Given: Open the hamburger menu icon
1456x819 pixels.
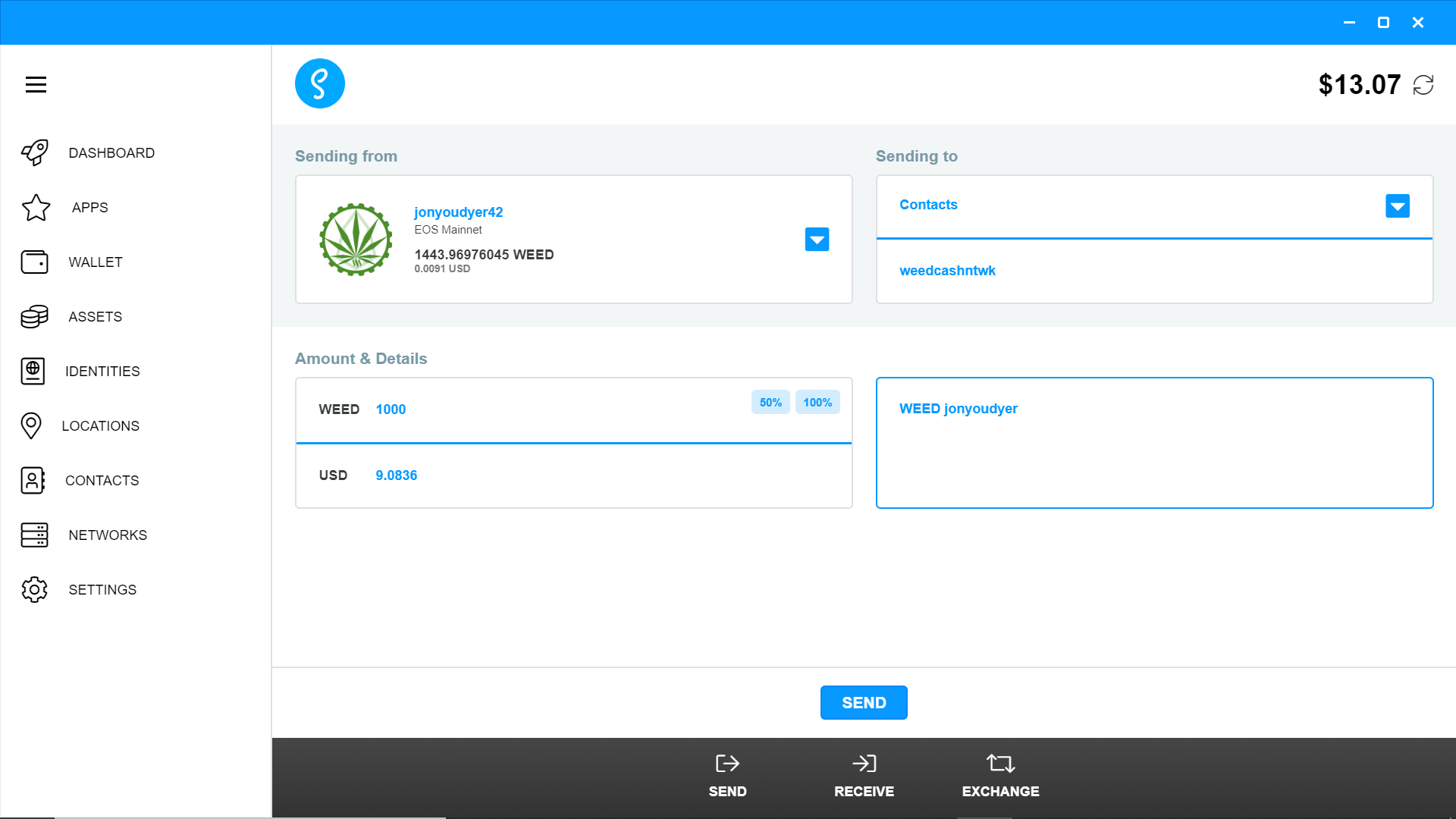Looking at the screenshot, I should click(36, 84).
